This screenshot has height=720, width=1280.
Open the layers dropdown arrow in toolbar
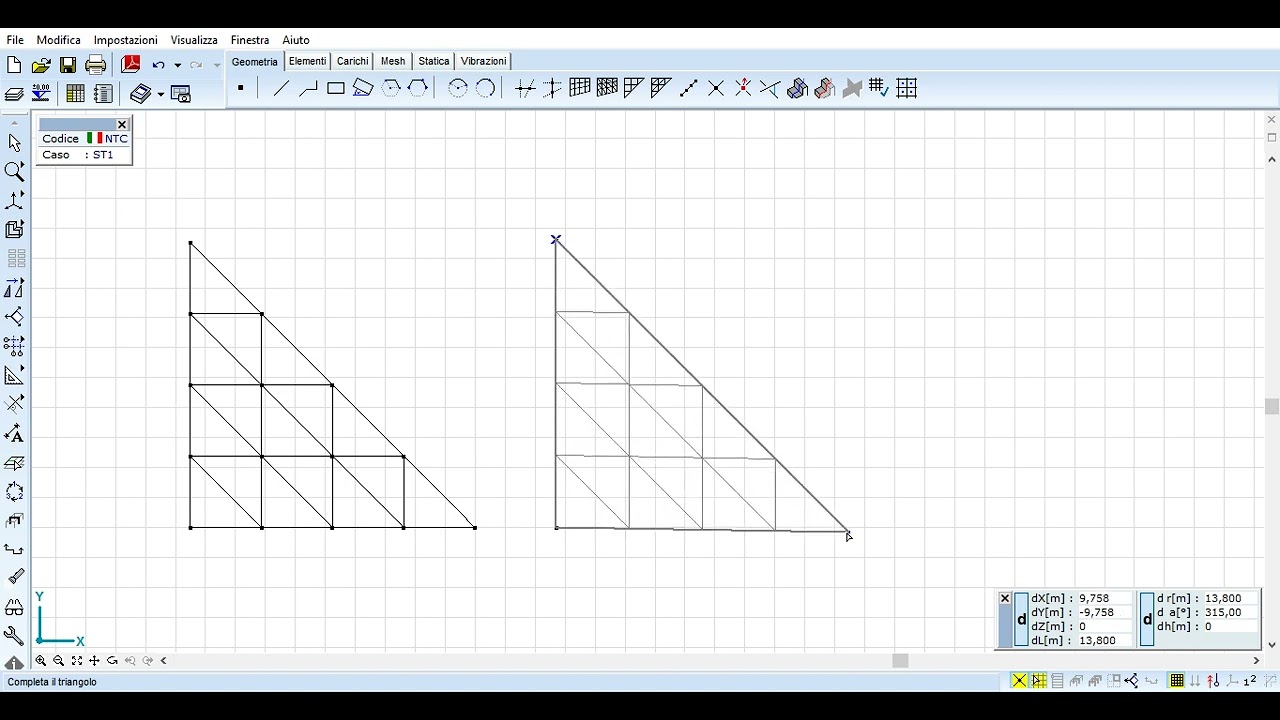(x=160, y=94)
